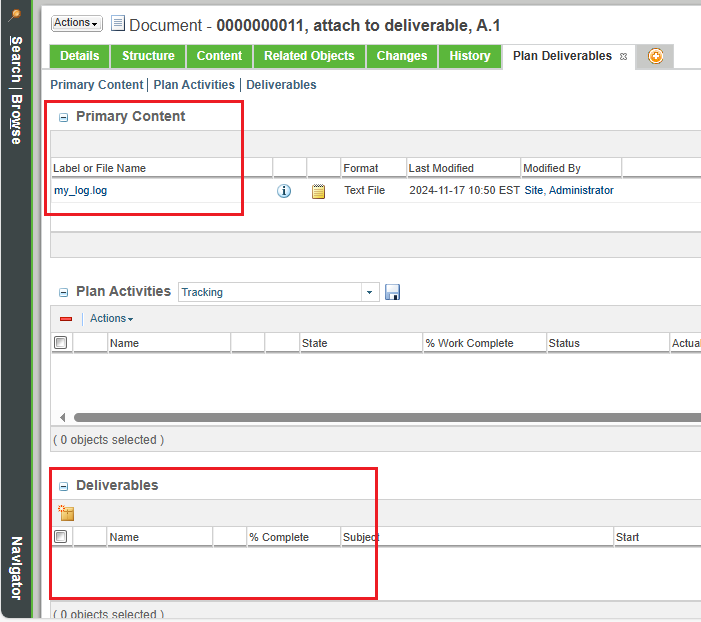
Task: Click the Text File format cell
Action: click(x=364, y=190)
